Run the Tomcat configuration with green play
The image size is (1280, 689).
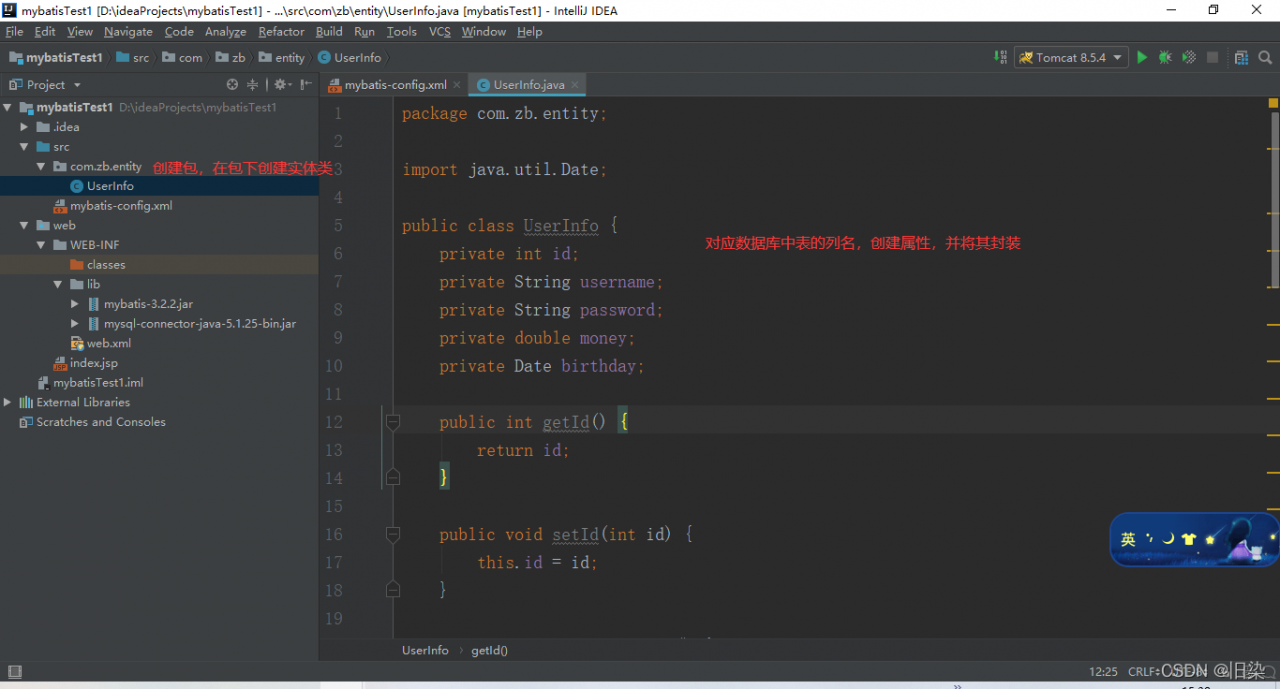(1142, 58)
